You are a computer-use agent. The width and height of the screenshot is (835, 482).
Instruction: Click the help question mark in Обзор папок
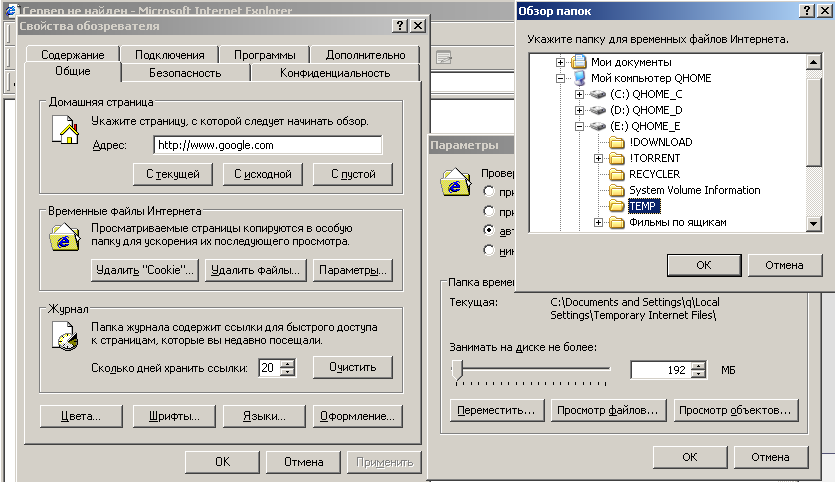[807, 11]
